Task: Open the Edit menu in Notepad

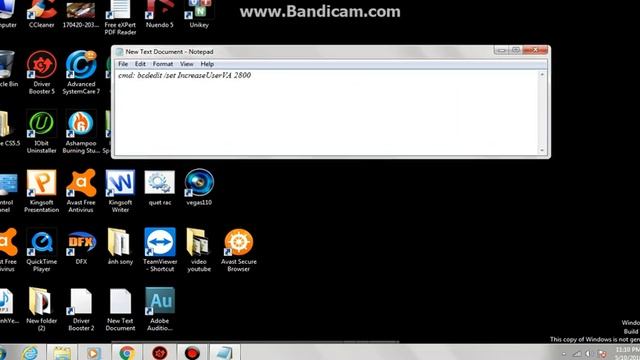Action: click(x=140, y=64)
